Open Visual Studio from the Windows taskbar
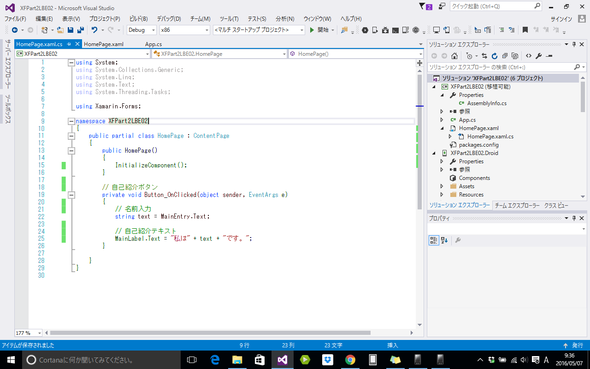Image resolution: width=590 pixels, height=369 pixels. coord(283,360)
